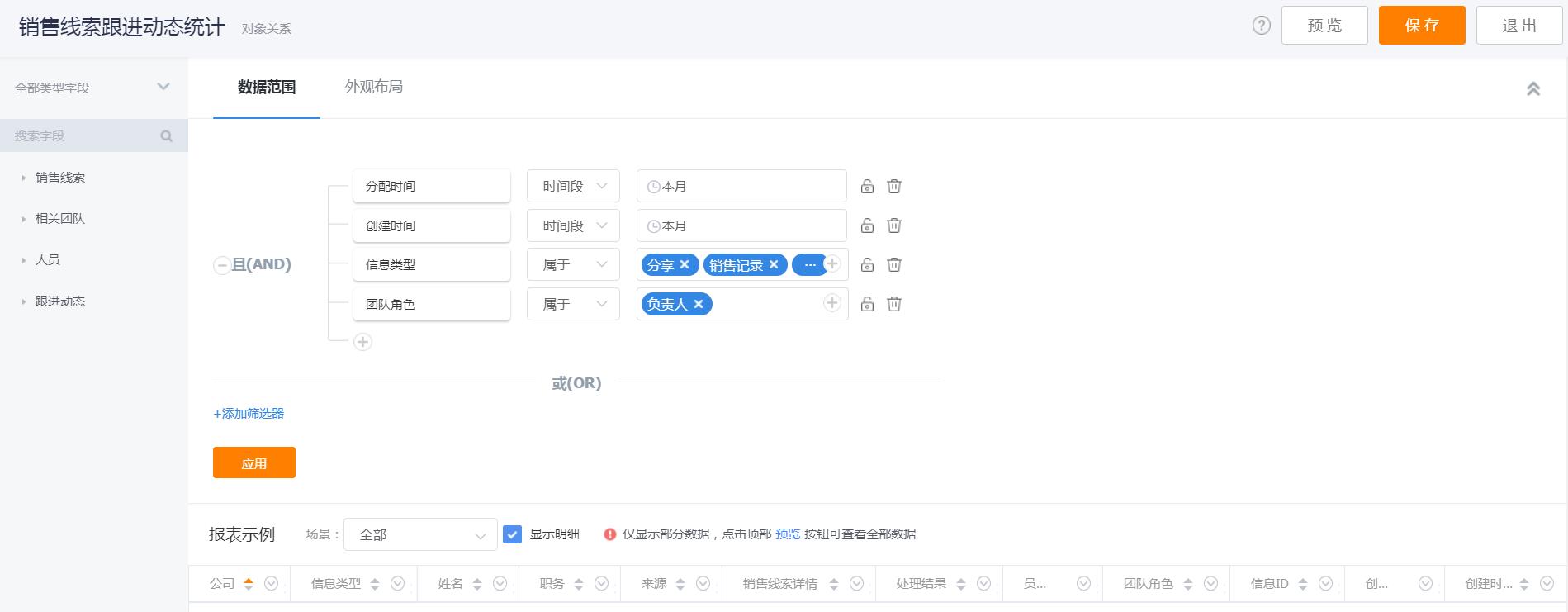1568x612 pixels.
Task: Open the 时间段 operator dropdown for 创建时间
Action: pos(573,225)
